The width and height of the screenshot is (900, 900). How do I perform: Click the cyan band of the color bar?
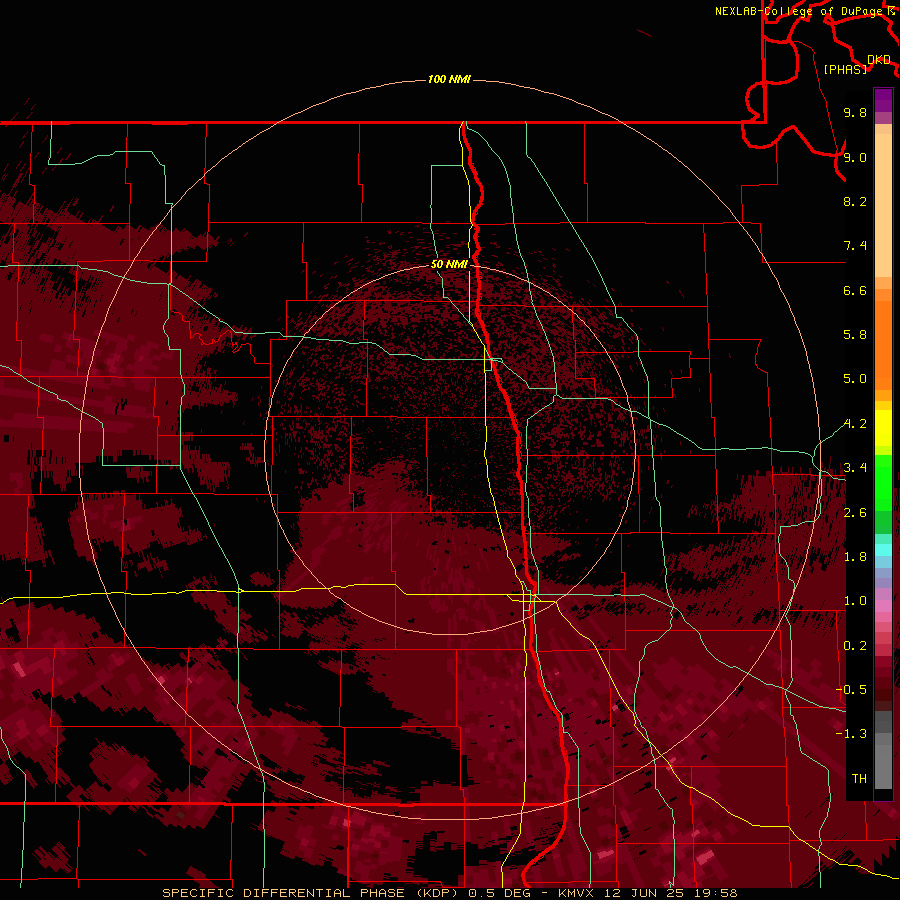point(883,550)
